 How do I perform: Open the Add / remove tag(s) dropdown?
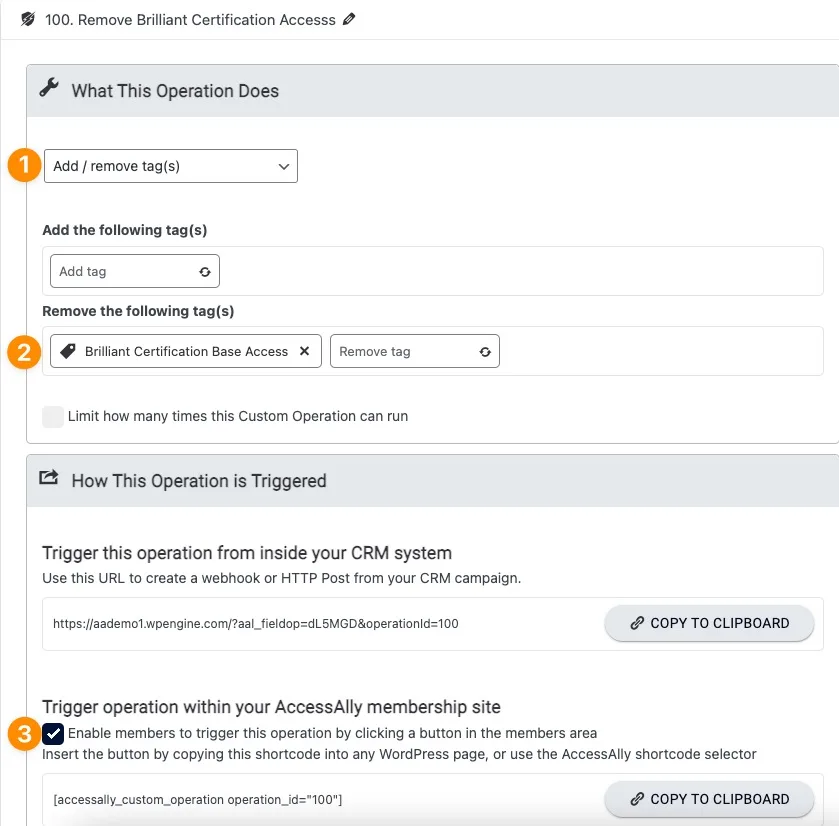point(170,166)
